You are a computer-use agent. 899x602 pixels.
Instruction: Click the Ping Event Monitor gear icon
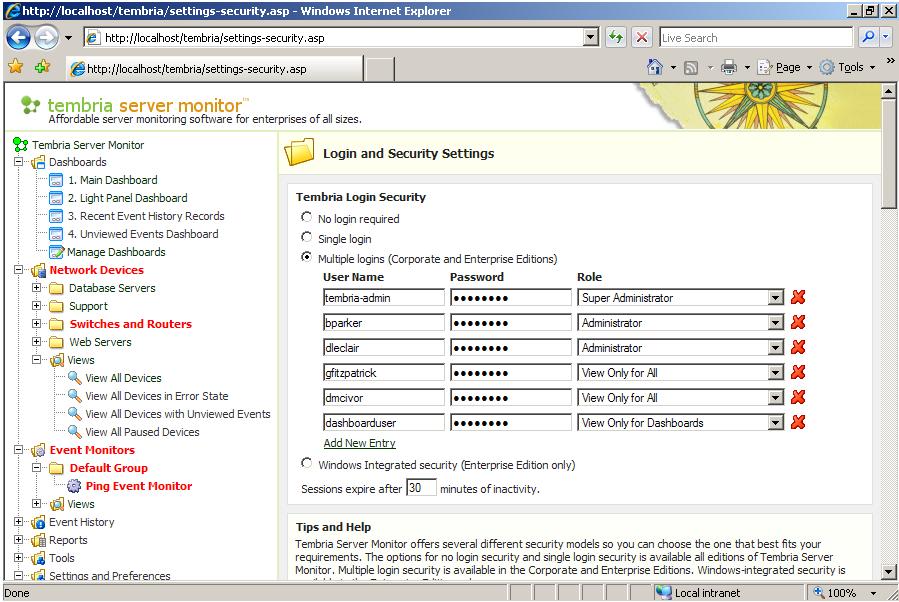point(74,486)
